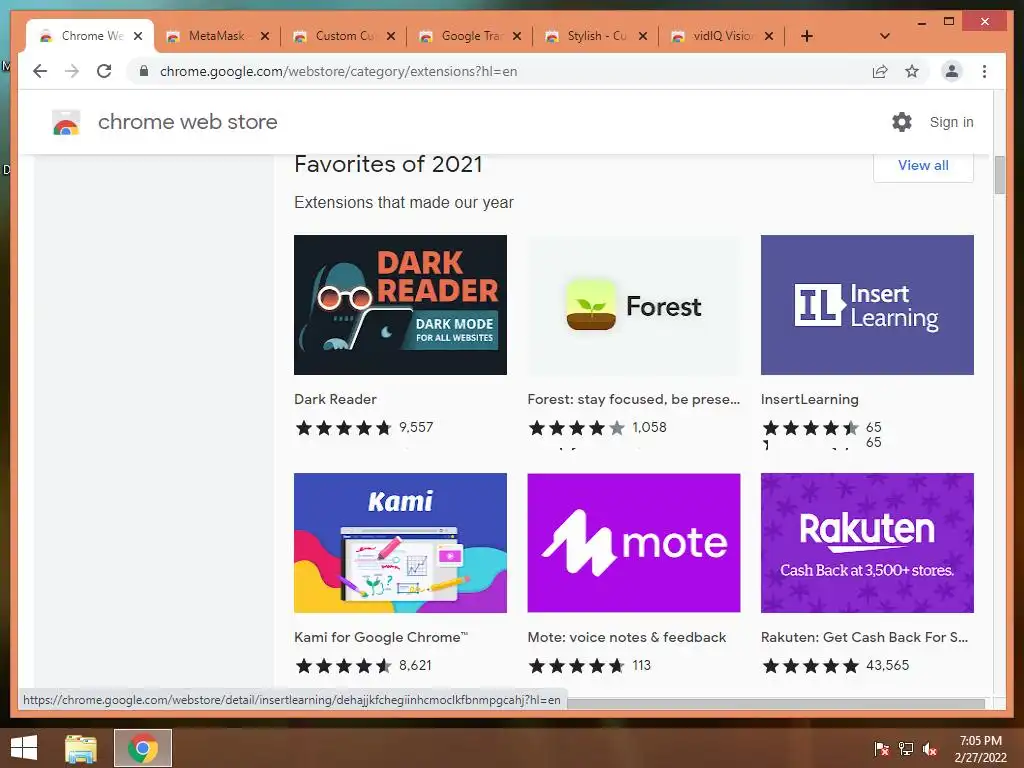1024x768 pixels.
Task: Click Mote: voice notes & feedback title
Action: [627, 637]
